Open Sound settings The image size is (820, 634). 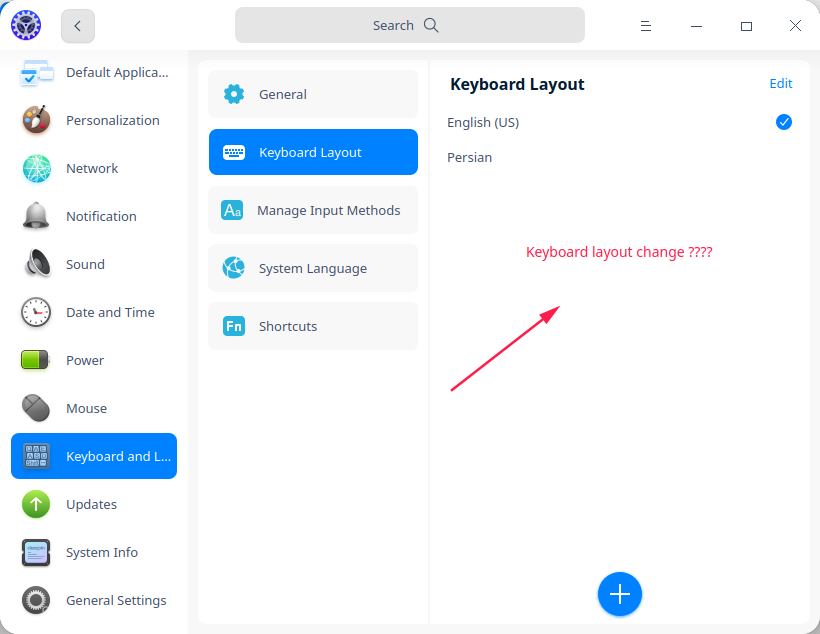pos(85,264)
